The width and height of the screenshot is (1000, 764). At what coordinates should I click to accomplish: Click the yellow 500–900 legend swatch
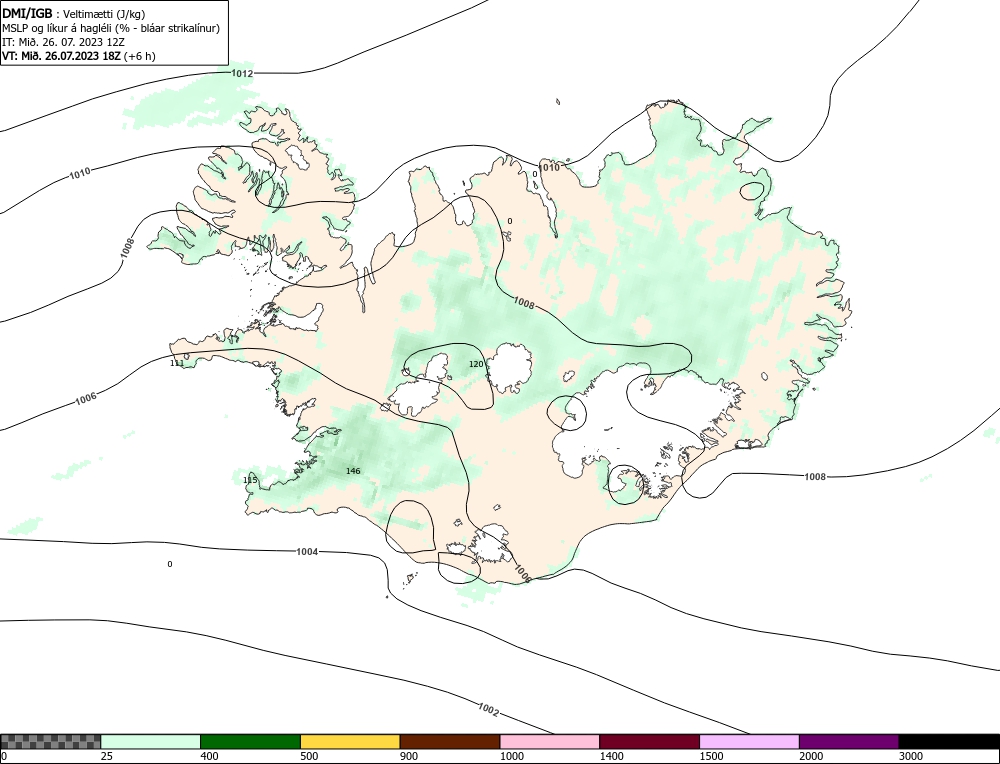click(x=350, y=741)
